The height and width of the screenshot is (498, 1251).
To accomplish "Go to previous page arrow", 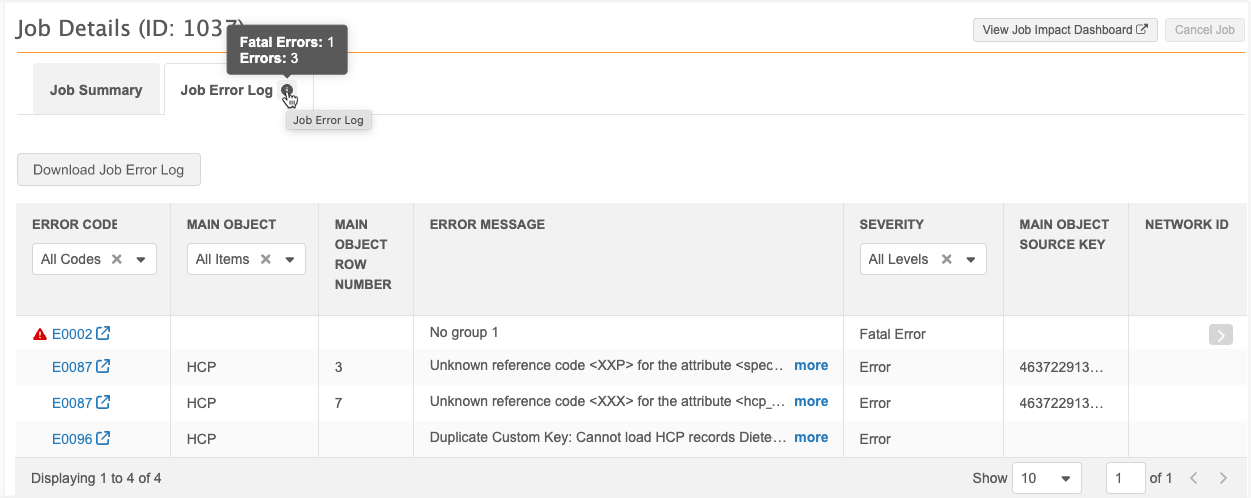I will tap(1194, 478).
